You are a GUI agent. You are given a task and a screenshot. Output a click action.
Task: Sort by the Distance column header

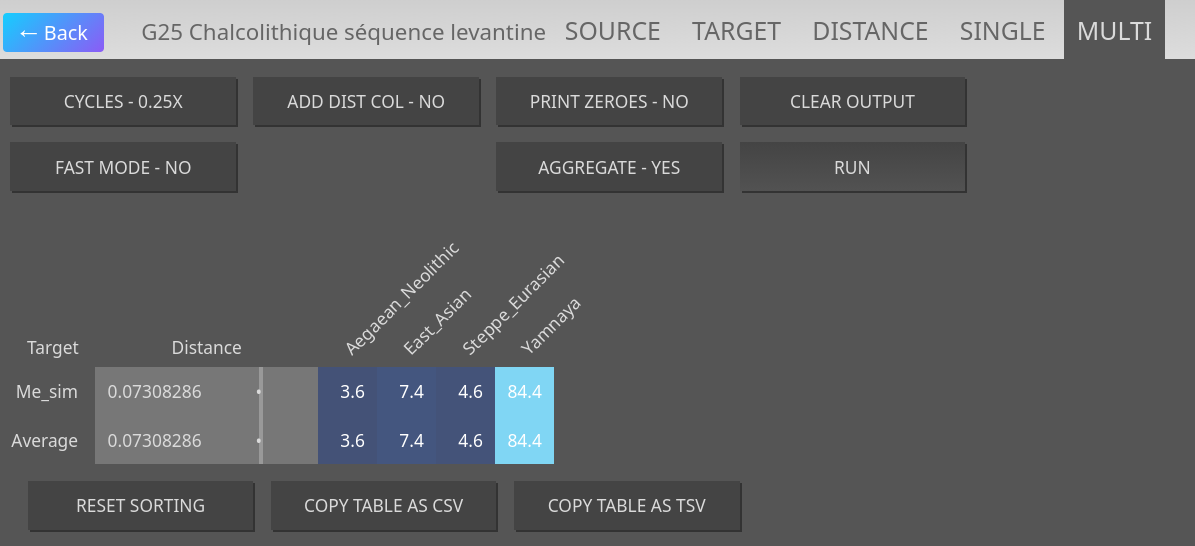point(206,348)
